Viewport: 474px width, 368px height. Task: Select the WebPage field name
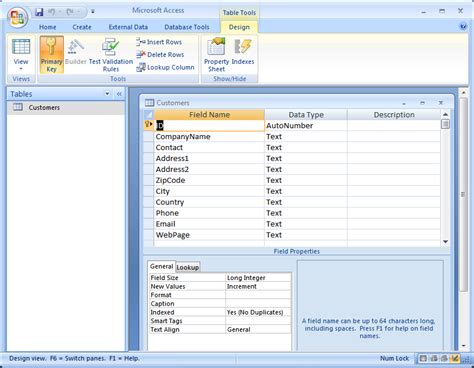pos(209,235)
